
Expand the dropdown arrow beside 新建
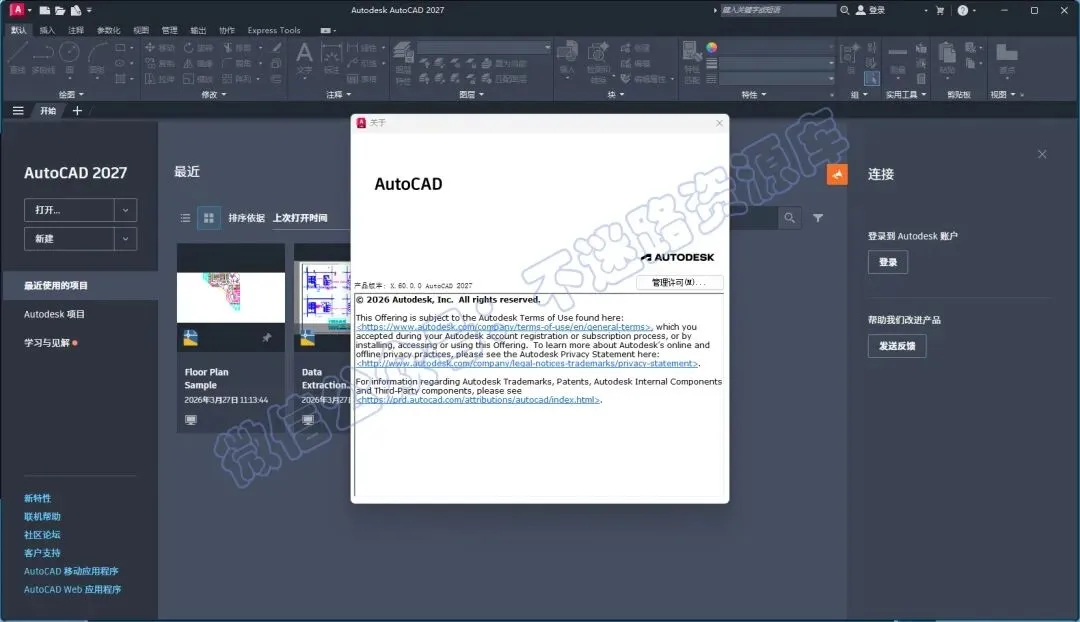[x=125, y=239]
